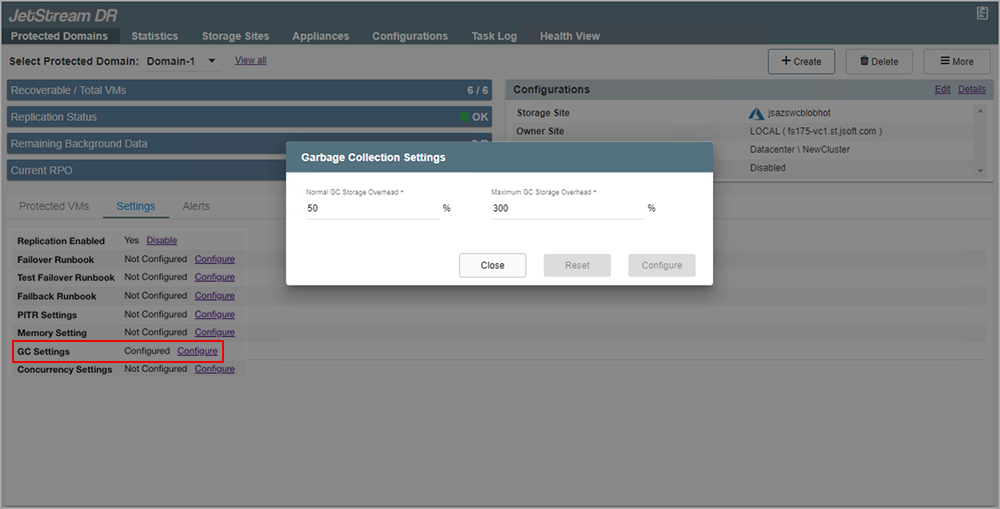The width and height of the screenshot is (1000, 509).
Task: Go to the Task Log tab
Action: coord(494,36)
